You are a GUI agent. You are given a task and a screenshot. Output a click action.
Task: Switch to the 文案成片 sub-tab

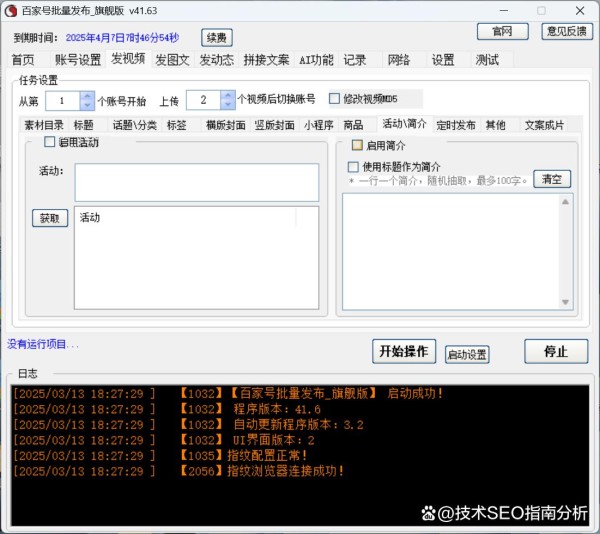[544, 125]
